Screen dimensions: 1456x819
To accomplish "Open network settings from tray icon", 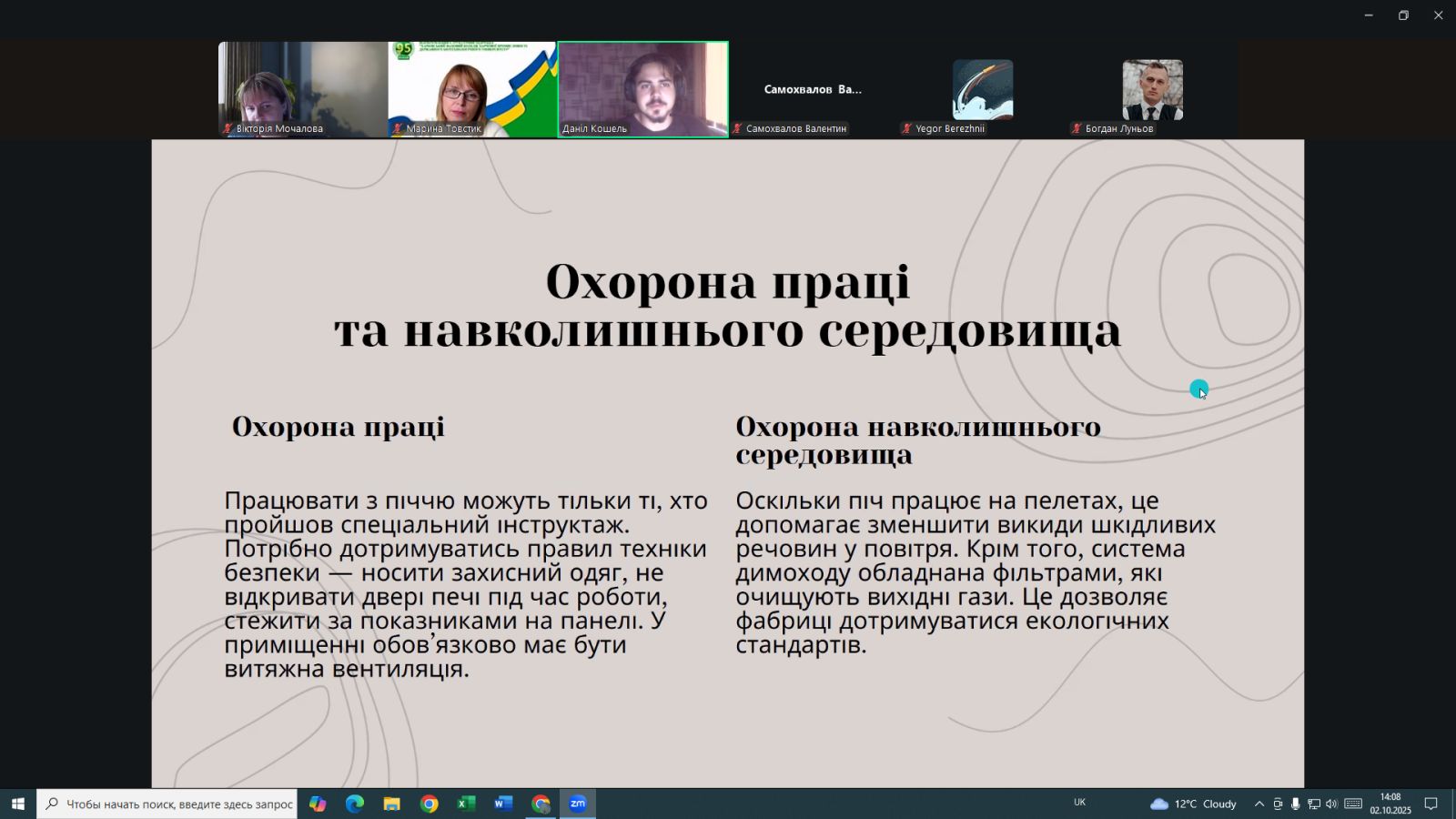I will [x=1314, y=804].
